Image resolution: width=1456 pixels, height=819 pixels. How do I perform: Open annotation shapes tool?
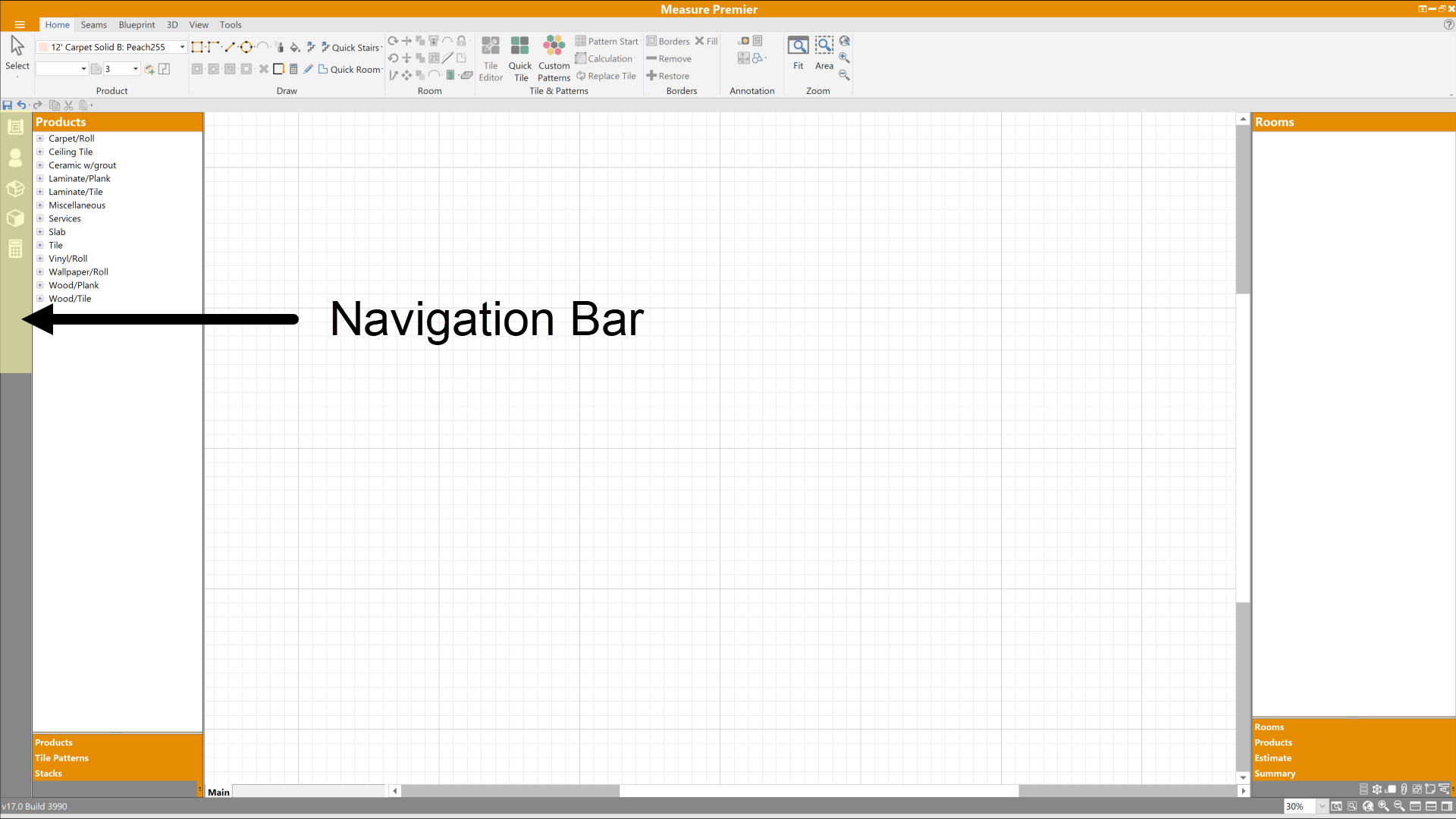pos(757,58)
